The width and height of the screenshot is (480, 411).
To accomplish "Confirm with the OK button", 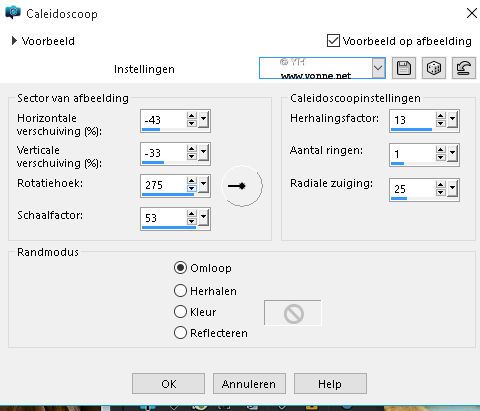I will [x=168, y=384].
